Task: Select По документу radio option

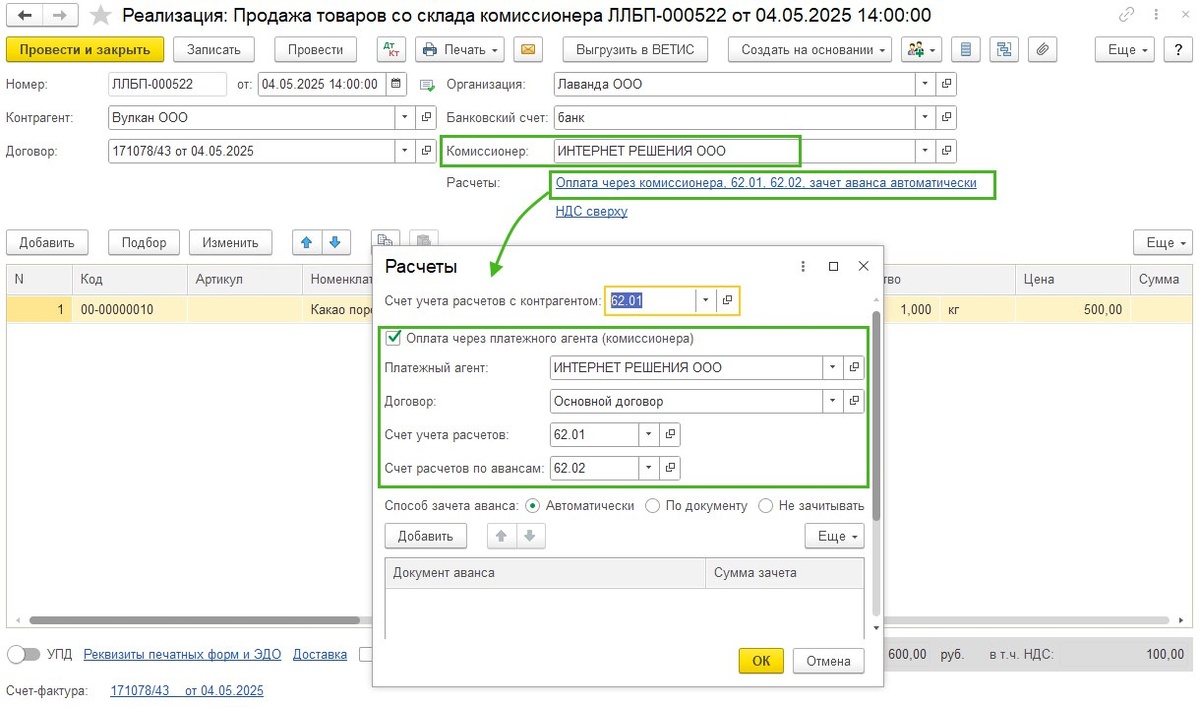Action: [x=652, y=506]
